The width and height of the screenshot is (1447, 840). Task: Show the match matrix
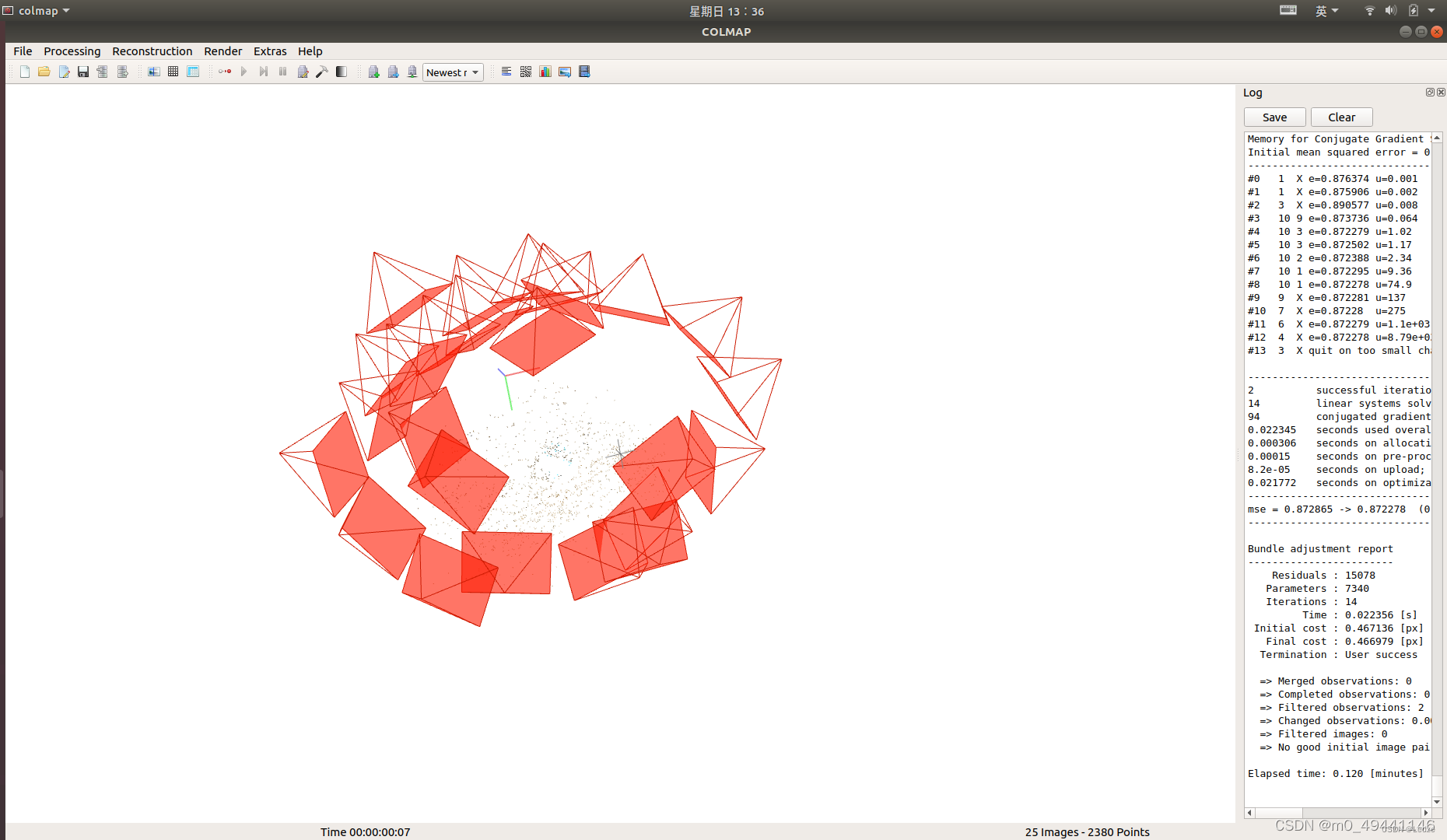[526, 72]
